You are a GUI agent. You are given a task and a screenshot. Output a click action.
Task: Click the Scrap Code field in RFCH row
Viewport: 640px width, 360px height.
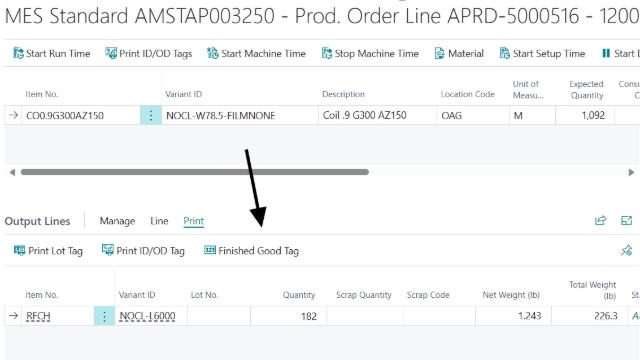[x=439, y=316]
